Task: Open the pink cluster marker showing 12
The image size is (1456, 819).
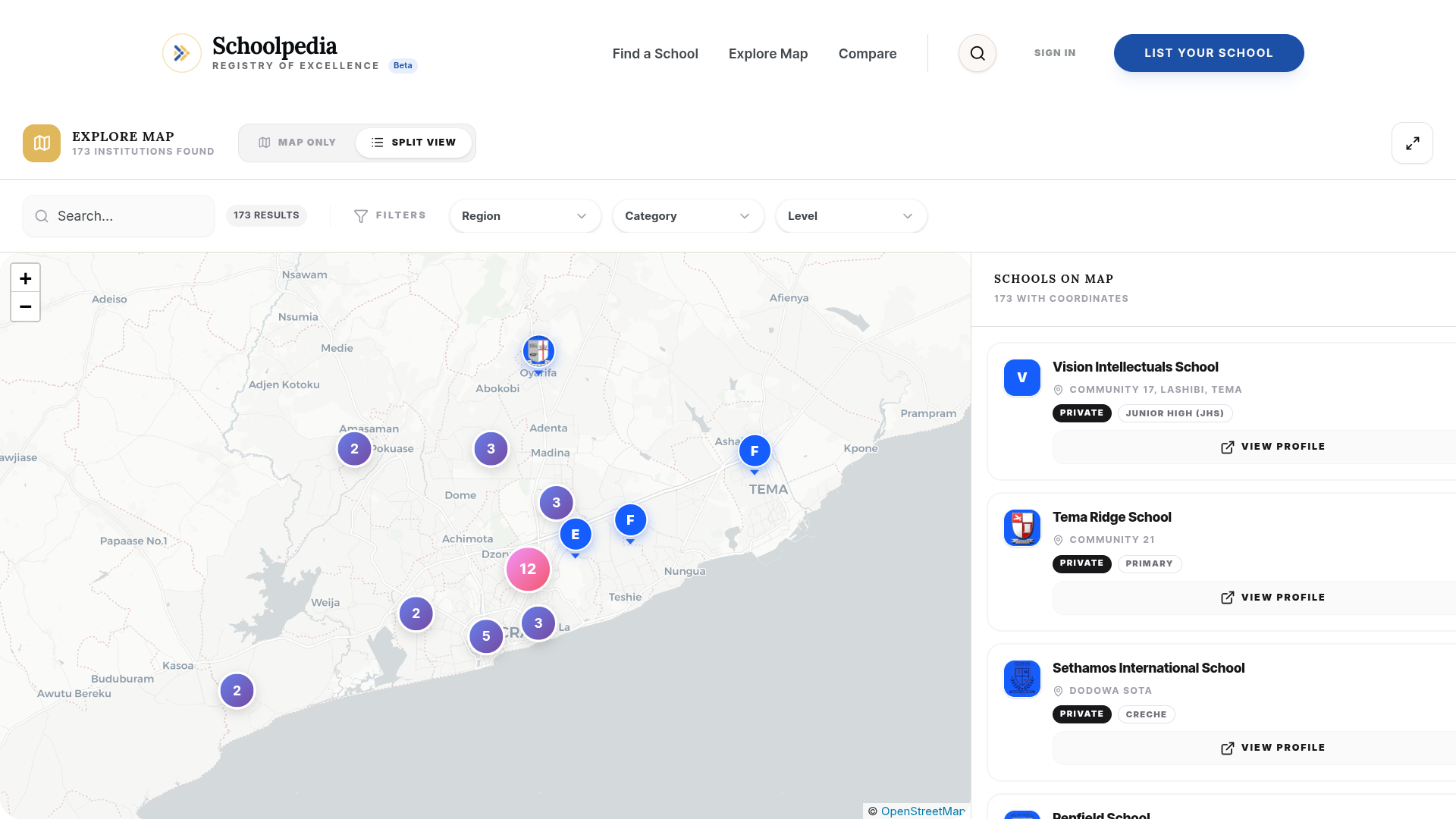Action: 528,570
